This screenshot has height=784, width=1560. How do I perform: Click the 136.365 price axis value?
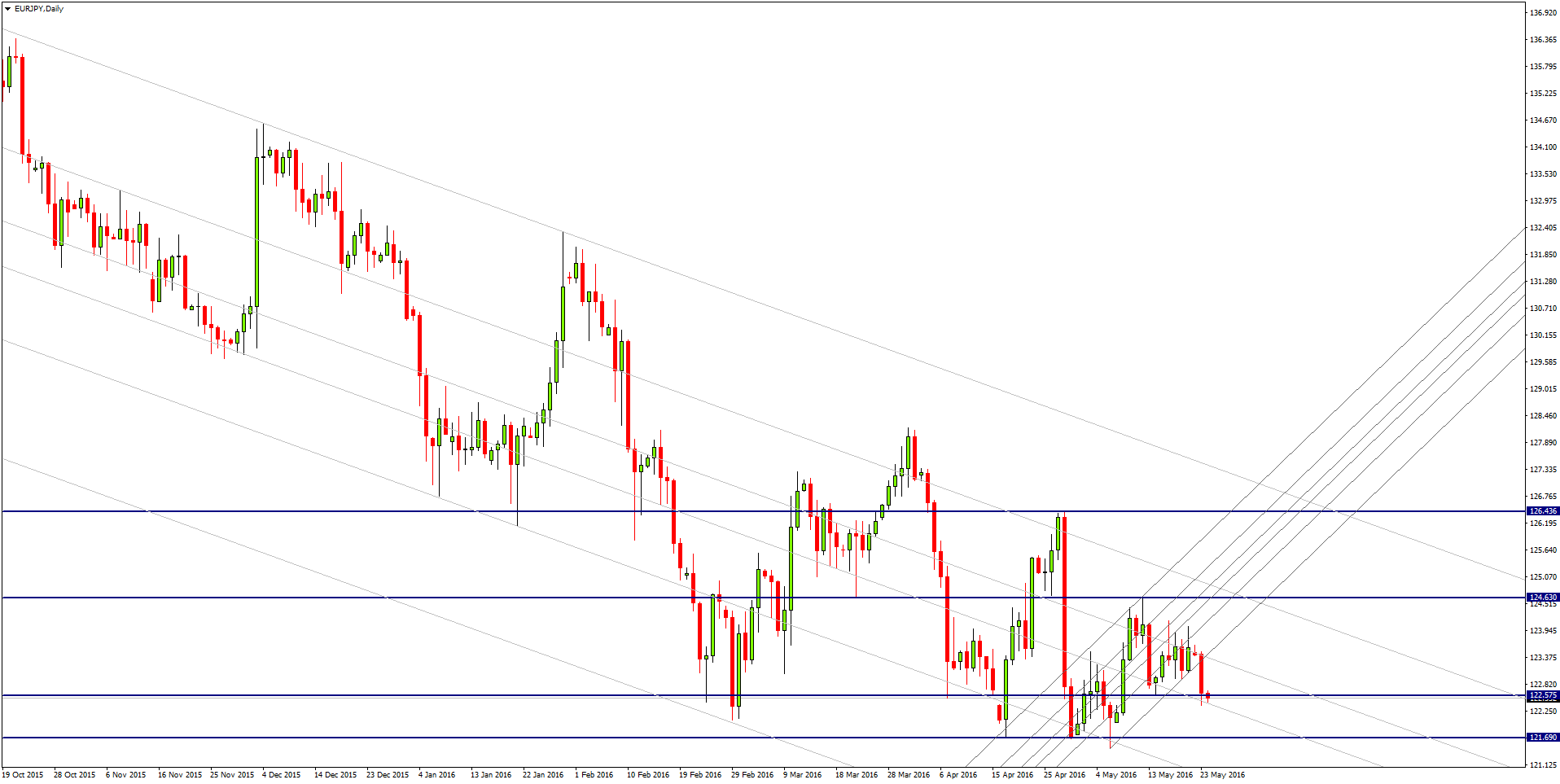[x=1544, y=40]
